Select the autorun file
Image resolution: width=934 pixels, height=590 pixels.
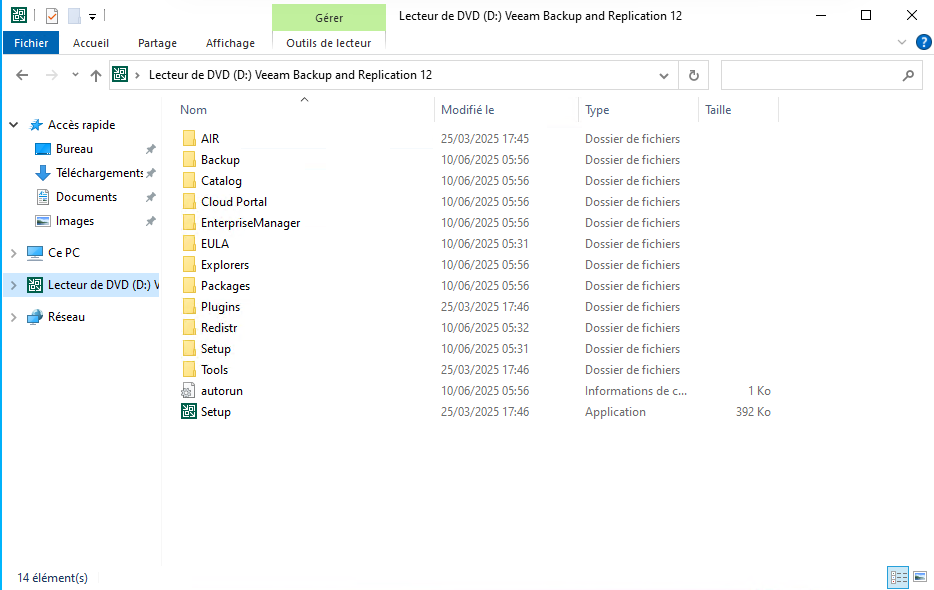(x=214, y=390)
